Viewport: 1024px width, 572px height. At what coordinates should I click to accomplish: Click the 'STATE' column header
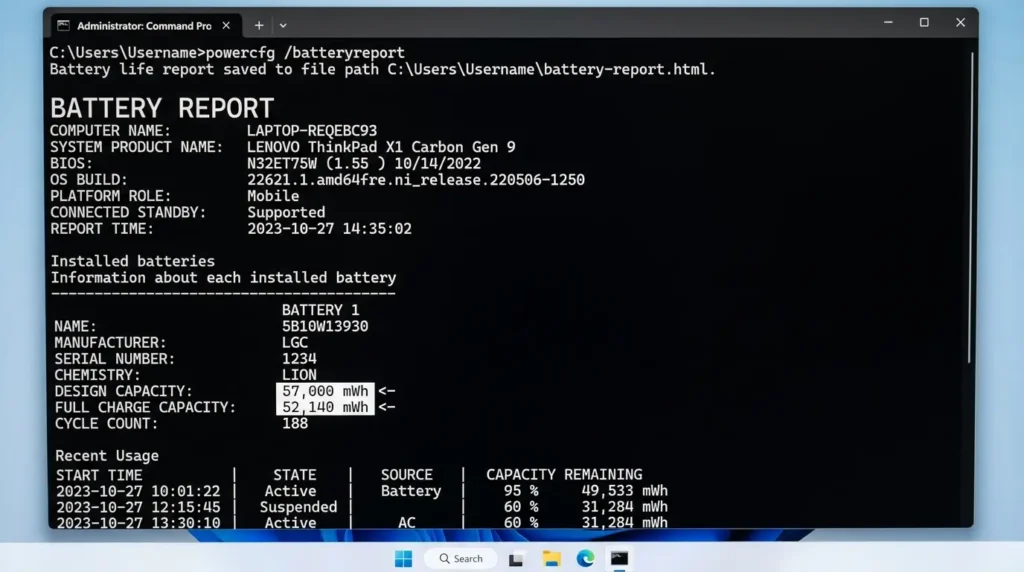(295, 475)
